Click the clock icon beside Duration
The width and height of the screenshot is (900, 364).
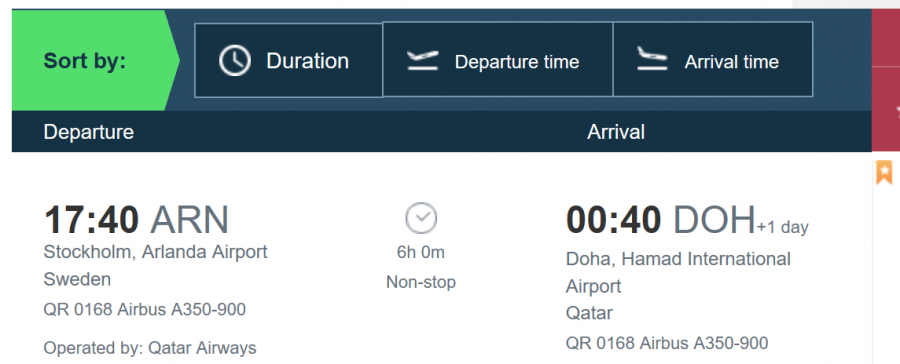[x=235, y=61]
